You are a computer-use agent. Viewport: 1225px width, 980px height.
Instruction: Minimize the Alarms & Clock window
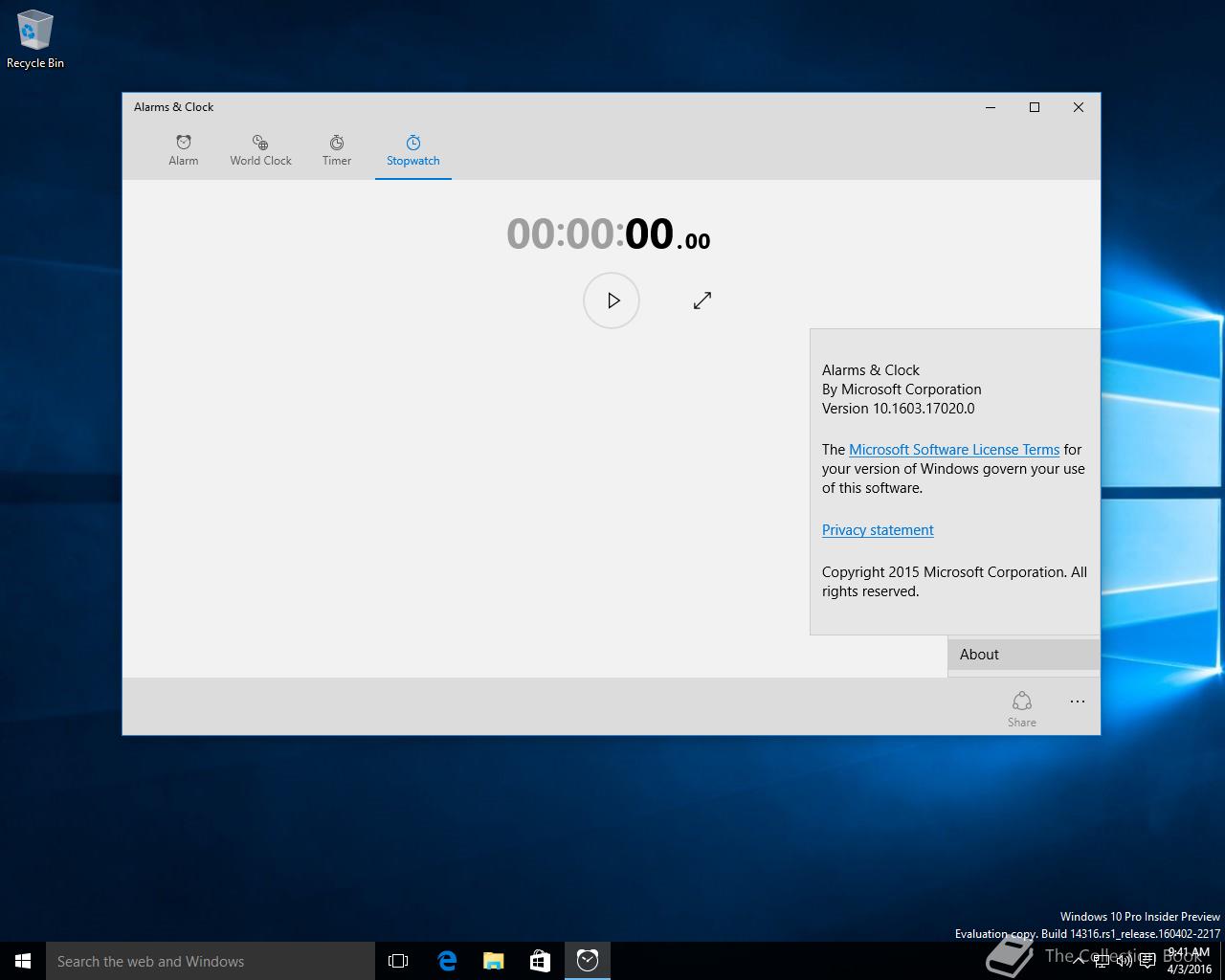click(x=991, y=107)
